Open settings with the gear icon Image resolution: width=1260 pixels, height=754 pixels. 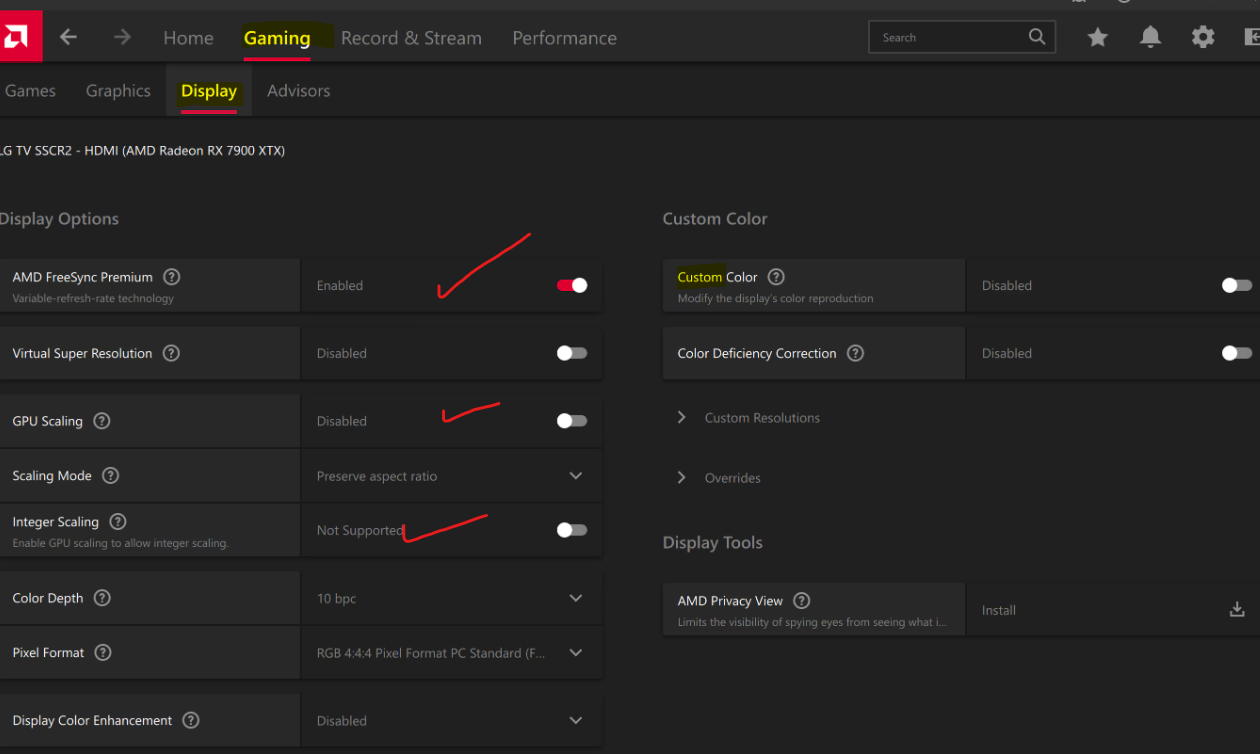(x=1203, y=36)
